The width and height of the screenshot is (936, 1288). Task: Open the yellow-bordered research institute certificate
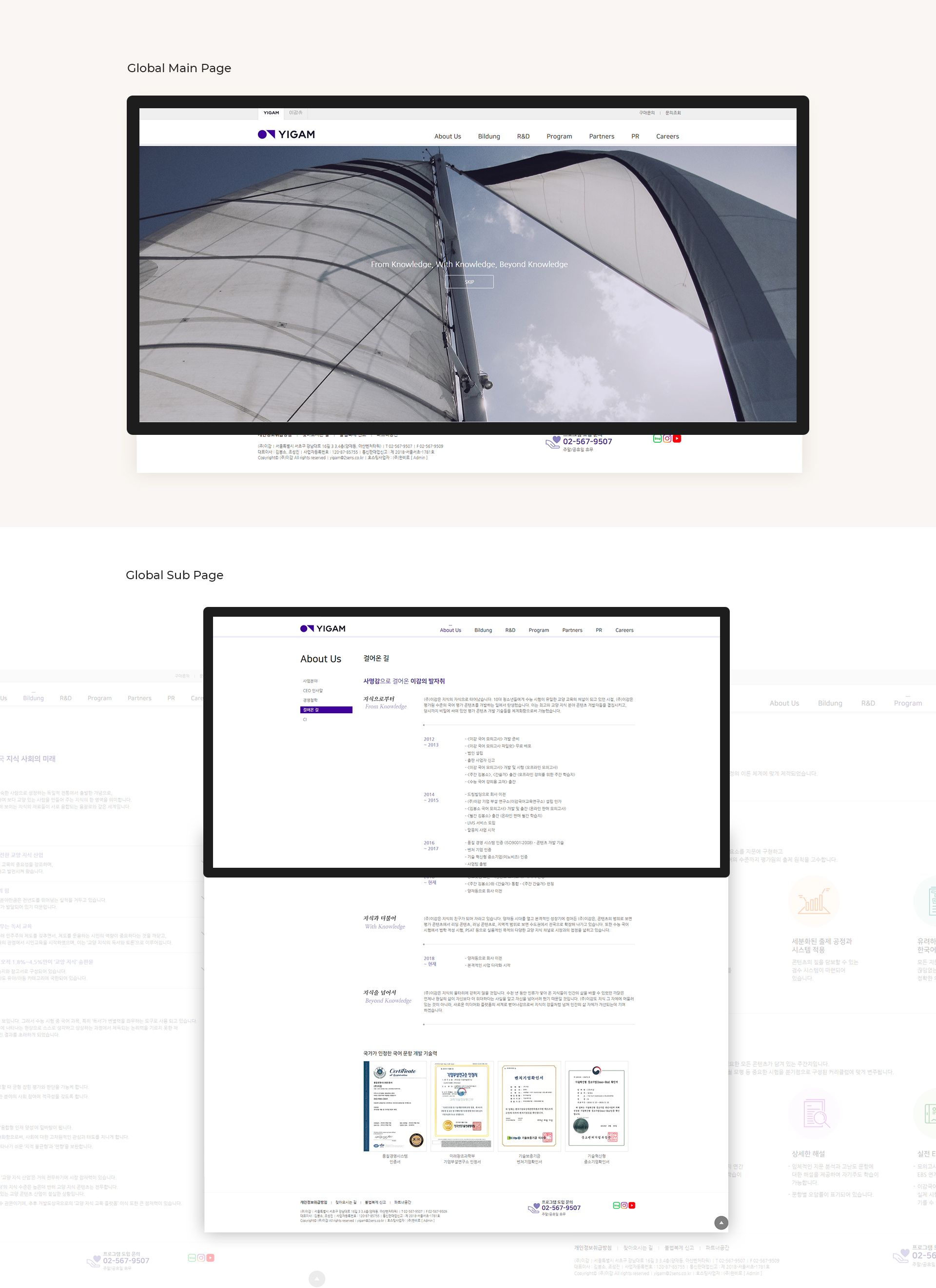pyautogui.click(x=462, y=1106)
